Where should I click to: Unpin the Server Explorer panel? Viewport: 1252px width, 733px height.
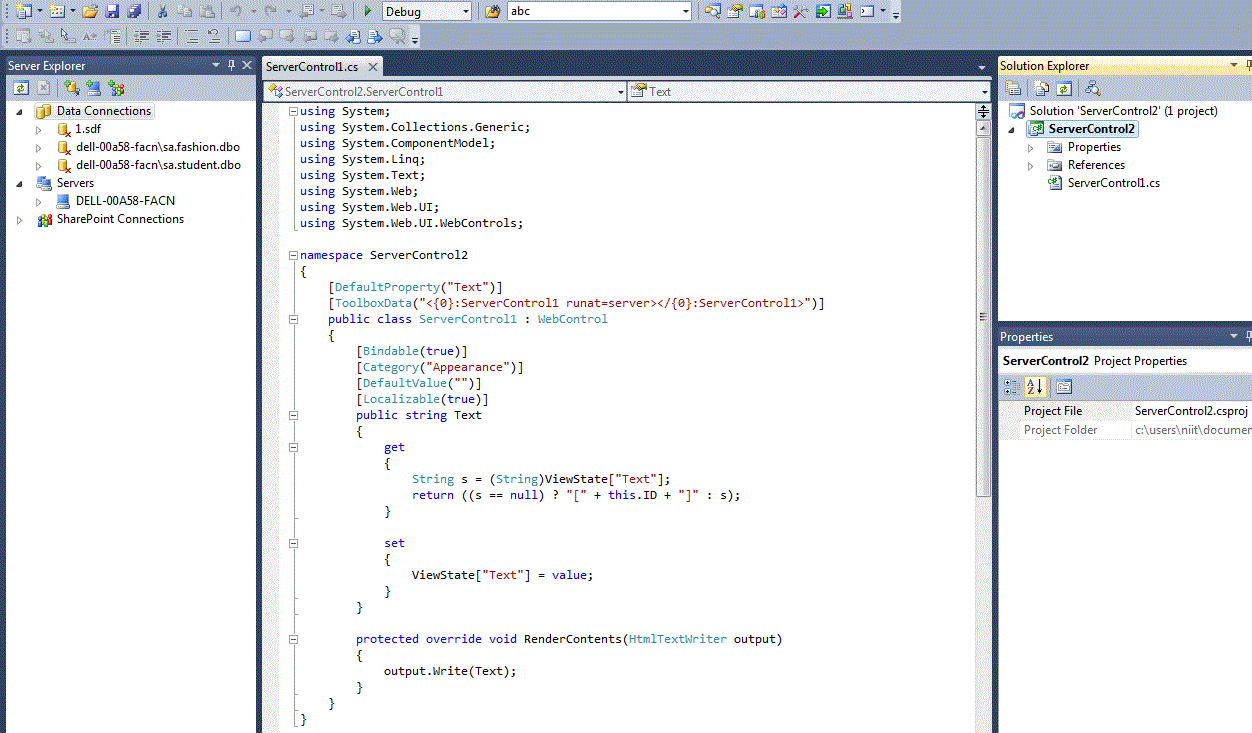click(x=230, y=65)
